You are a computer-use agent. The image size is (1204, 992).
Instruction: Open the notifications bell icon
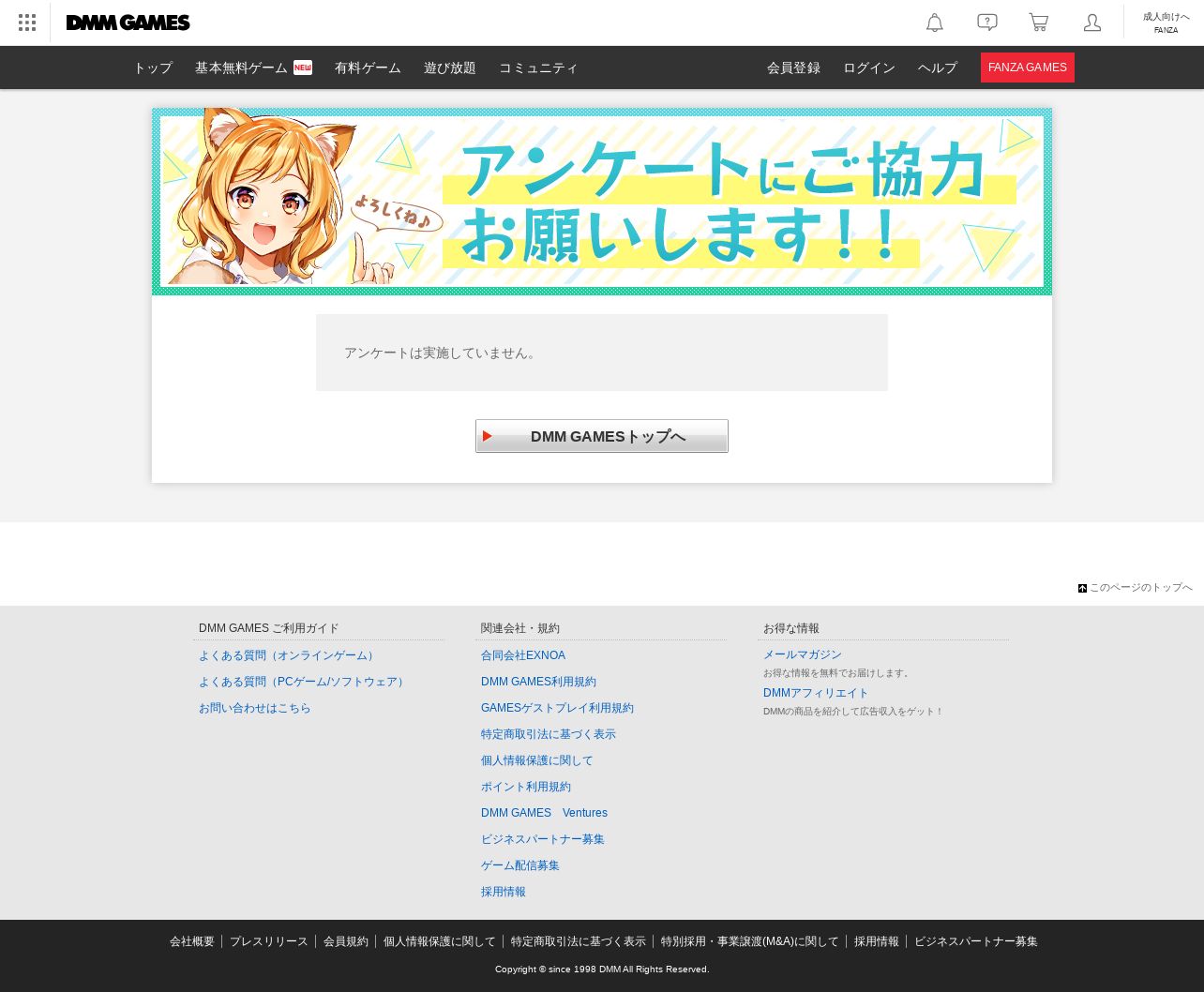point(935,23)
